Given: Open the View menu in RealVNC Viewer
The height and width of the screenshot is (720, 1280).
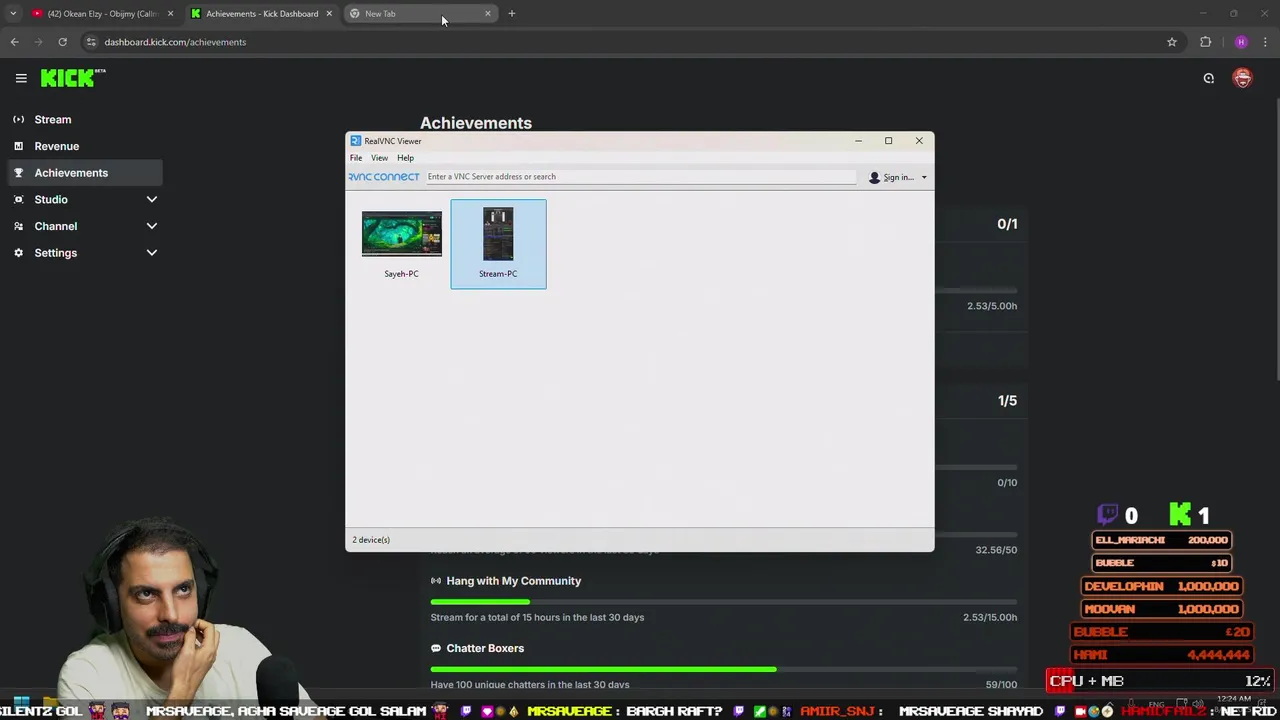Looking at the screenshot, I should point(380,158).
